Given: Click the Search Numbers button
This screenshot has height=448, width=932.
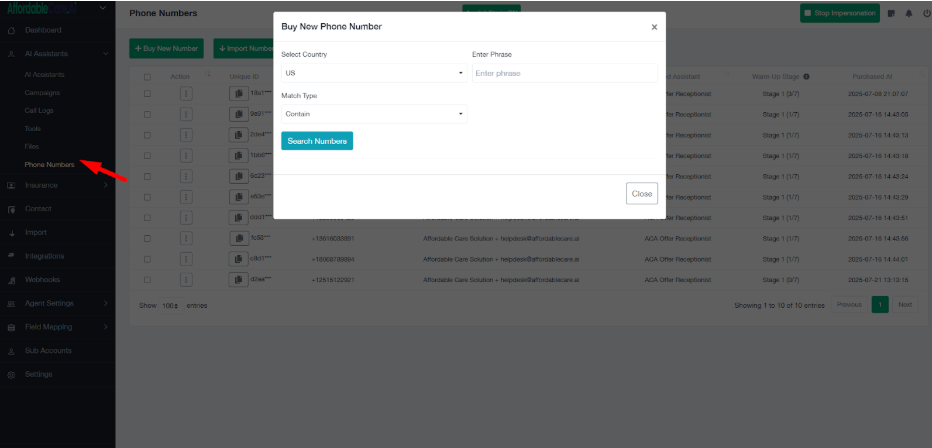Looking at the screenshot, I should click(x=317, y=141).
